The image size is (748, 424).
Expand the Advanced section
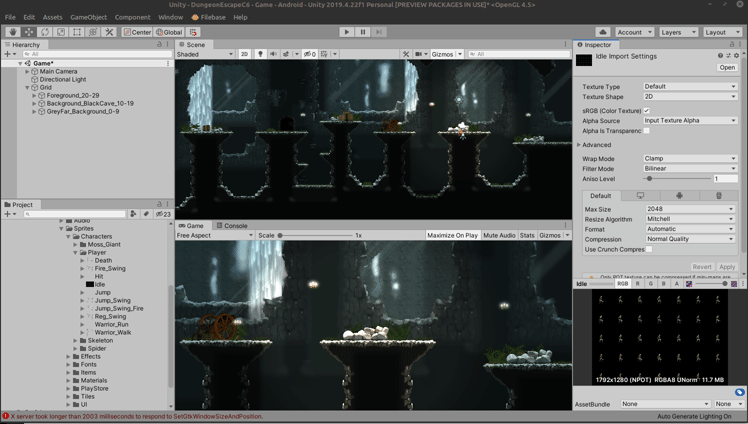[x=579, y=145]
